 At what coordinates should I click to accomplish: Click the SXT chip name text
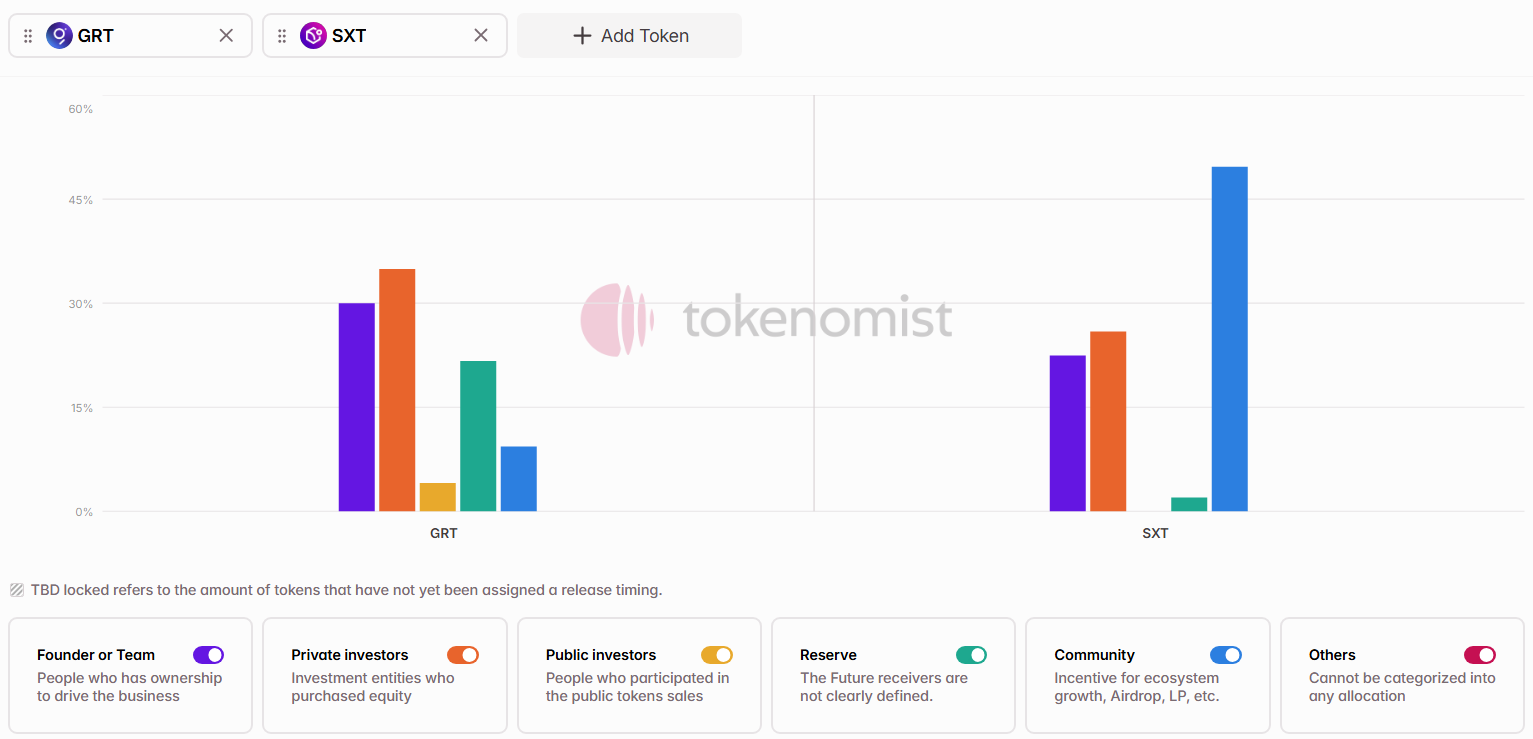(349, 36)
